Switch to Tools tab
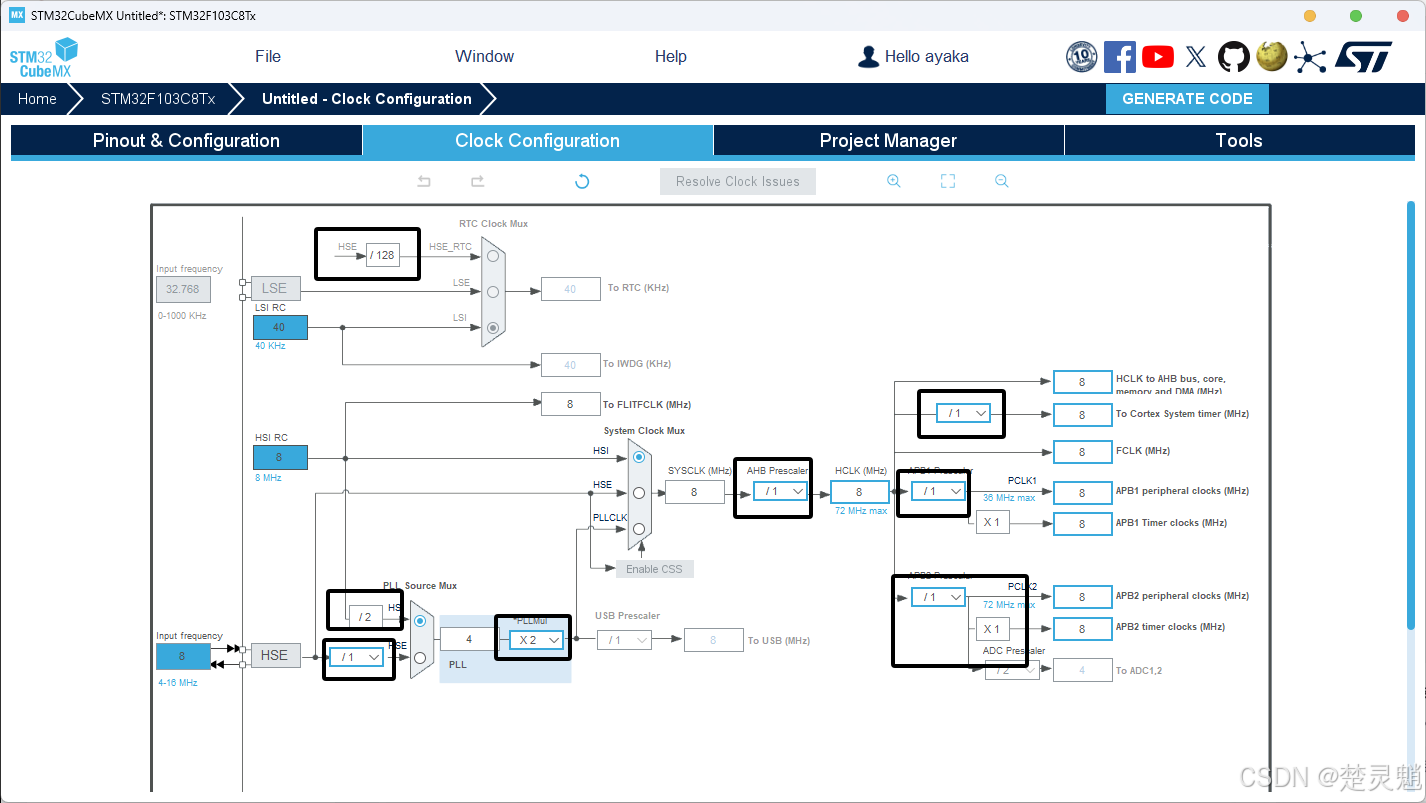The image size is (1426, 803). pos(1239,141)
